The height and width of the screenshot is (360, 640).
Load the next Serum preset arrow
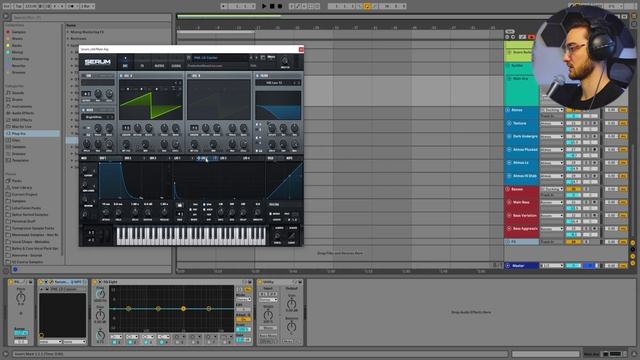[x=256, y=58]
